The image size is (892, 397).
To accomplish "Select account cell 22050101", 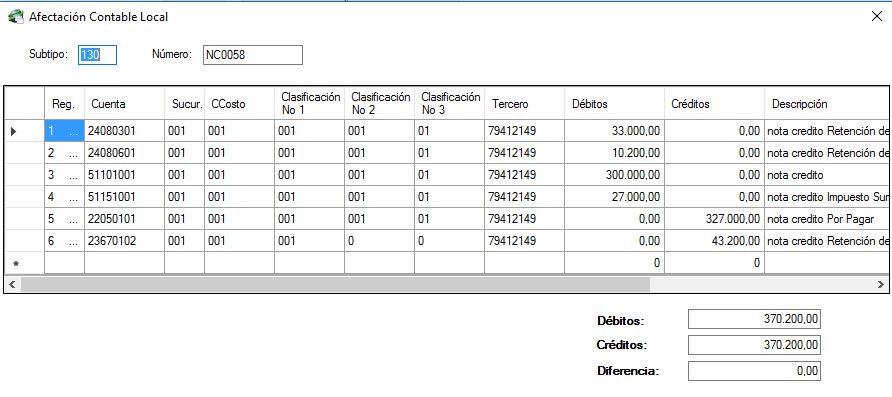I will click(x=124, y=219).
